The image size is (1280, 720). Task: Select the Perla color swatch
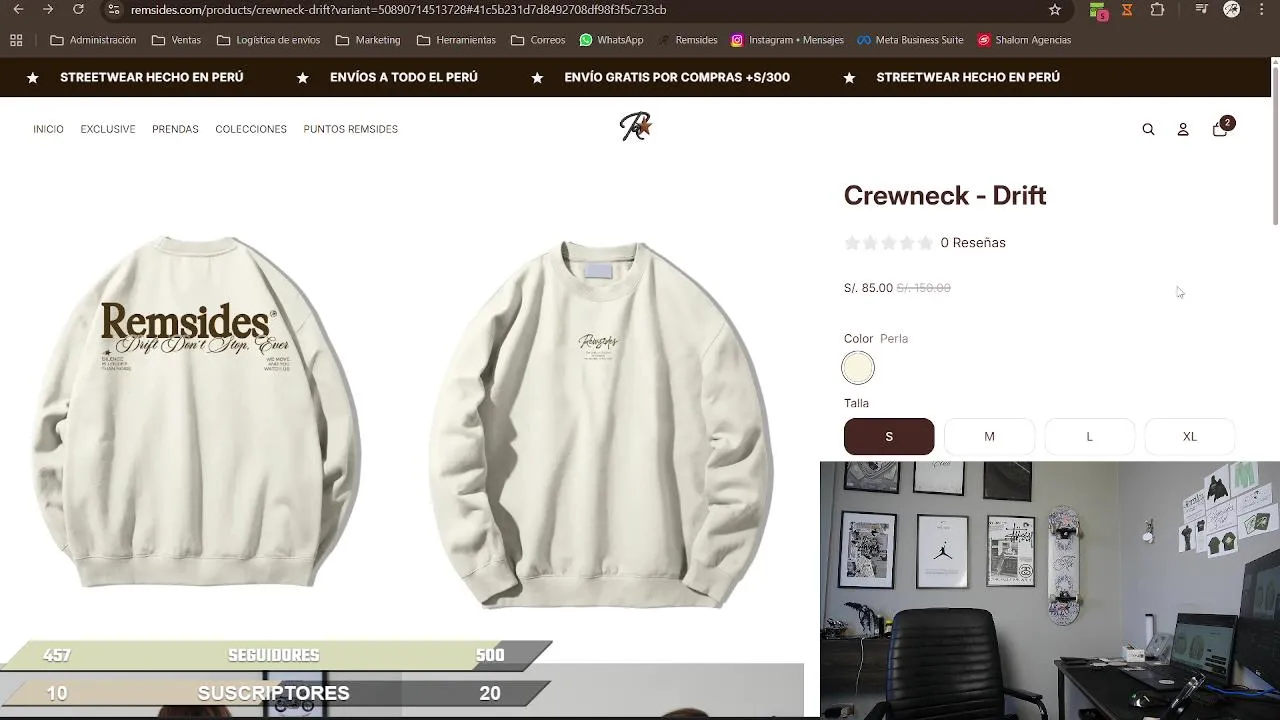(858, 368)
